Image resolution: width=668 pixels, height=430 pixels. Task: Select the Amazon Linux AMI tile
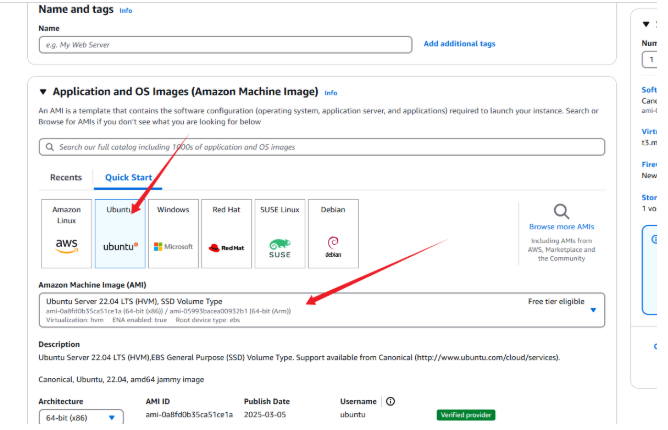(66, 234)
